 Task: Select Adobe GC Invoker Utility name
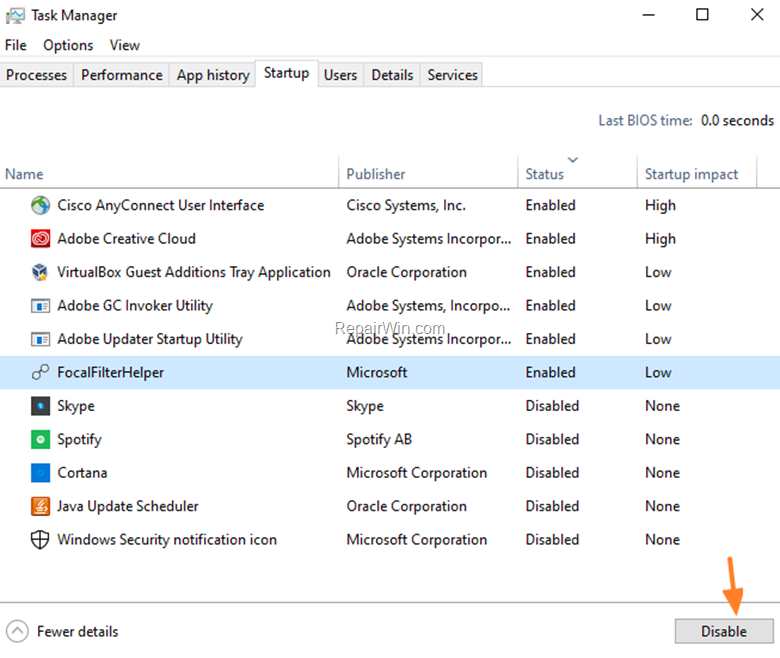(x=135, y=305)
